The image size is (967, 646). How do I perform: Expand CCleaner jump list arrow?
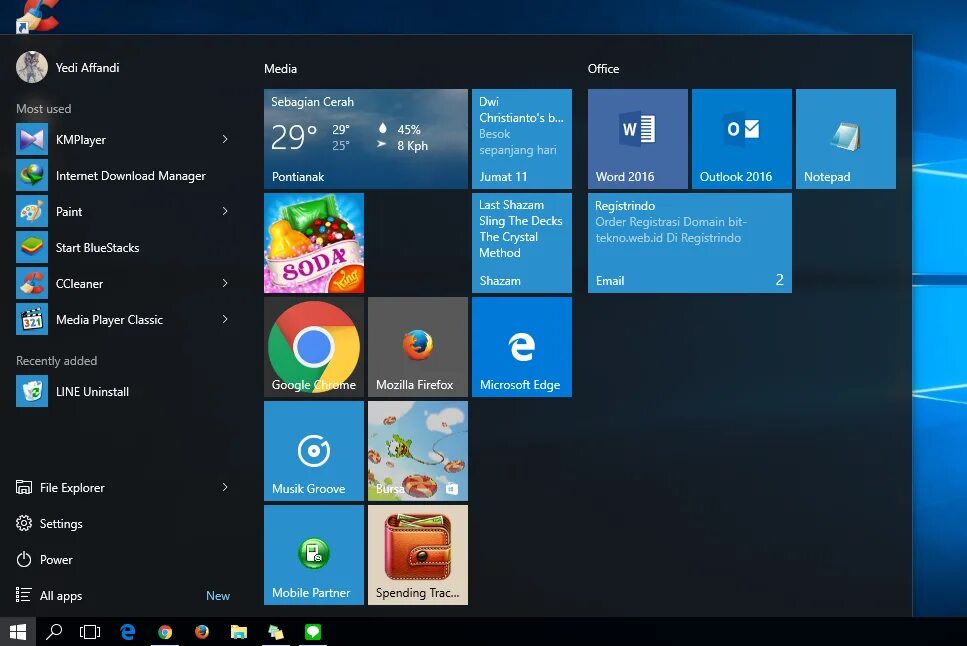tap(225, 283)
